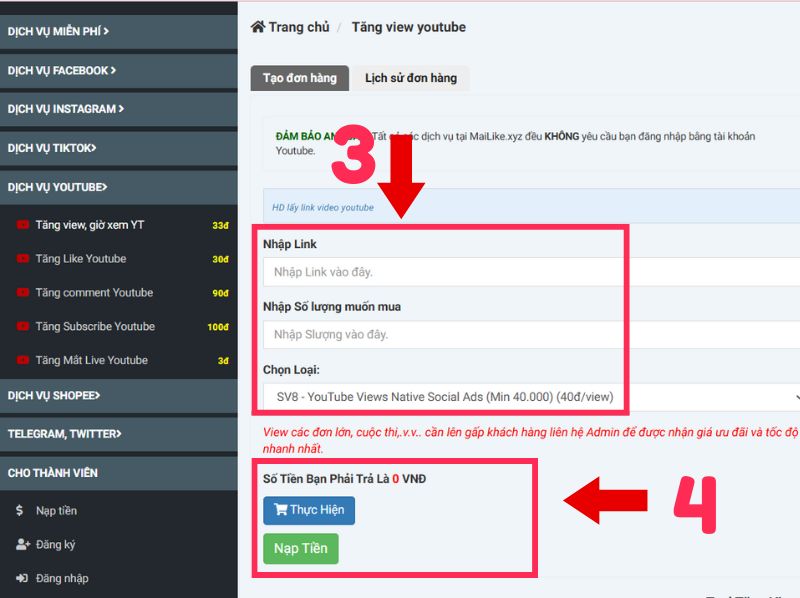800x598 pixels.
Task: Click the green Nạp Tiền button
Action: coord(301,549)
